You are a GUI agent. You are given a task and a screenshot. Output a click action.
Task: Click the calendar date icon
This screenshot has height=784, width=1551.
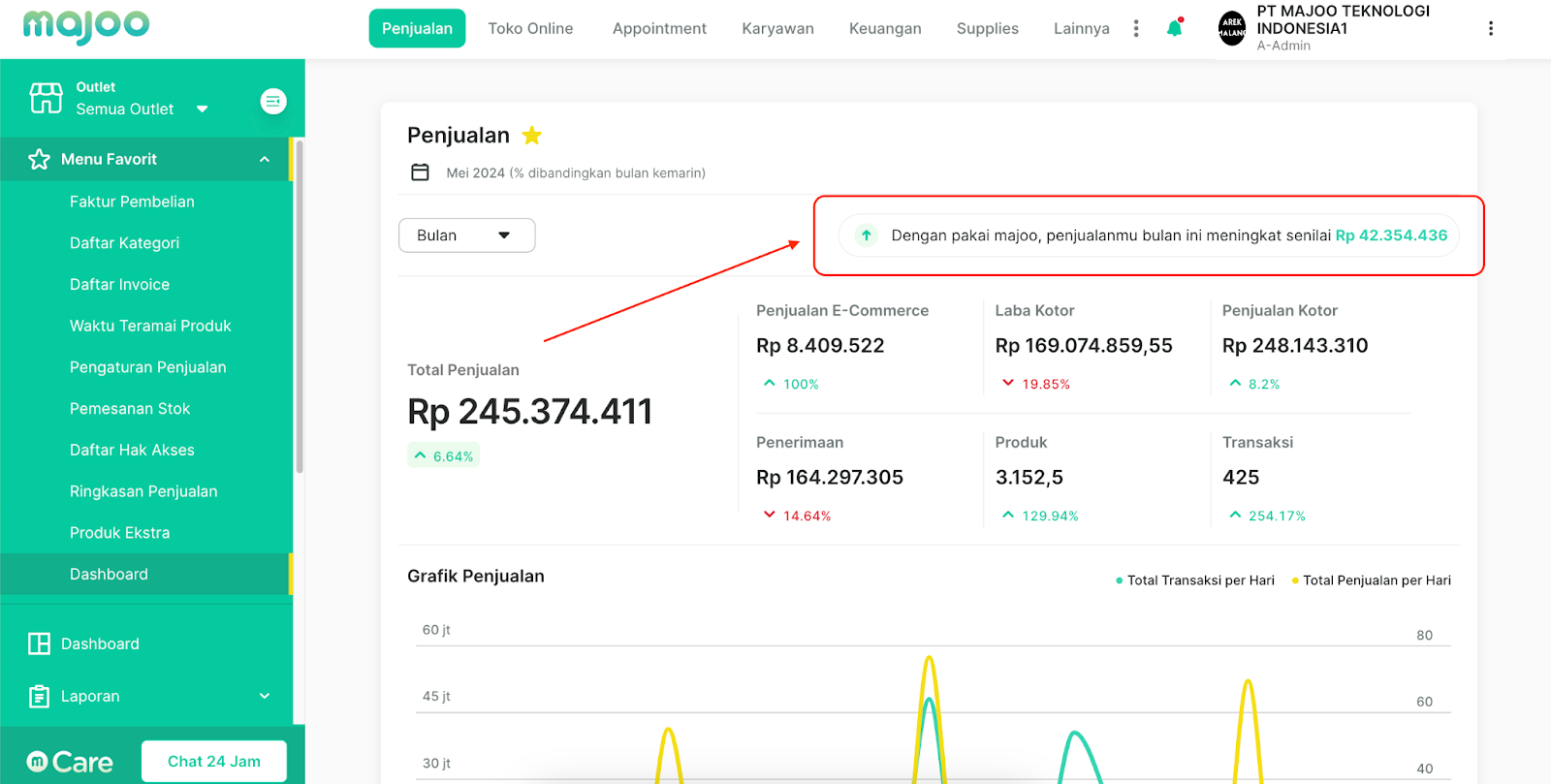420,172
